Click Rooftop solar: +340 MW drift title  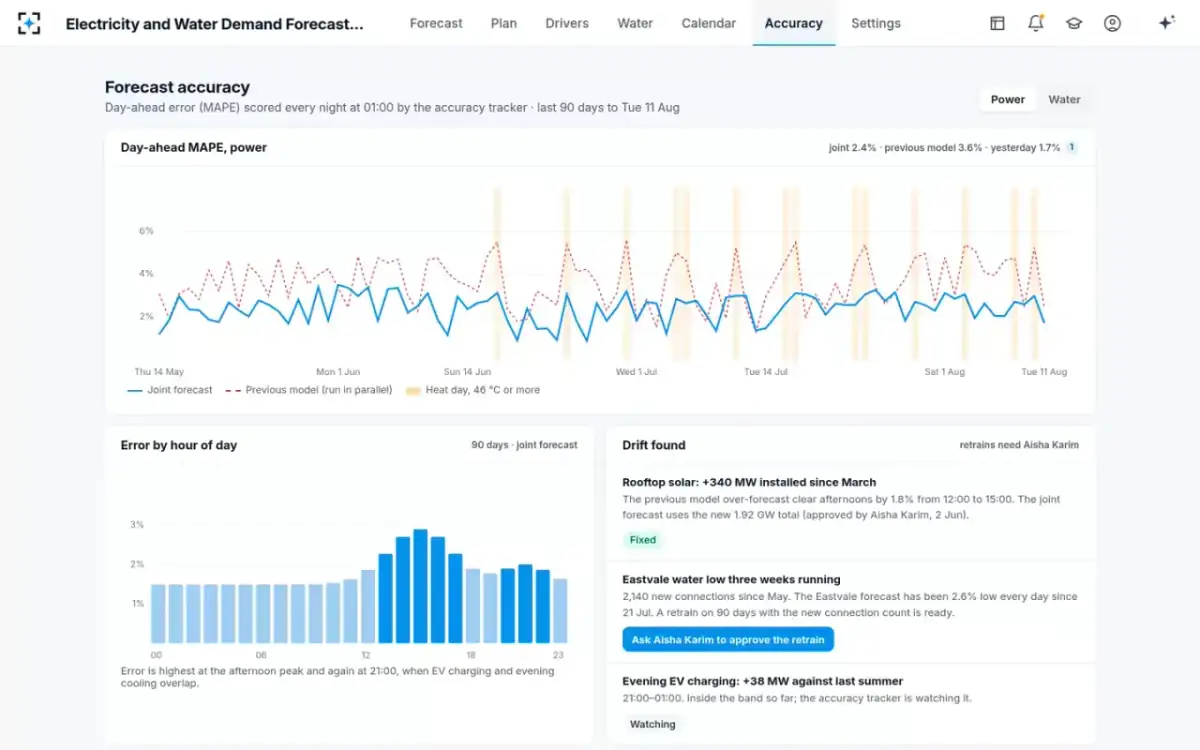point(749,482)
